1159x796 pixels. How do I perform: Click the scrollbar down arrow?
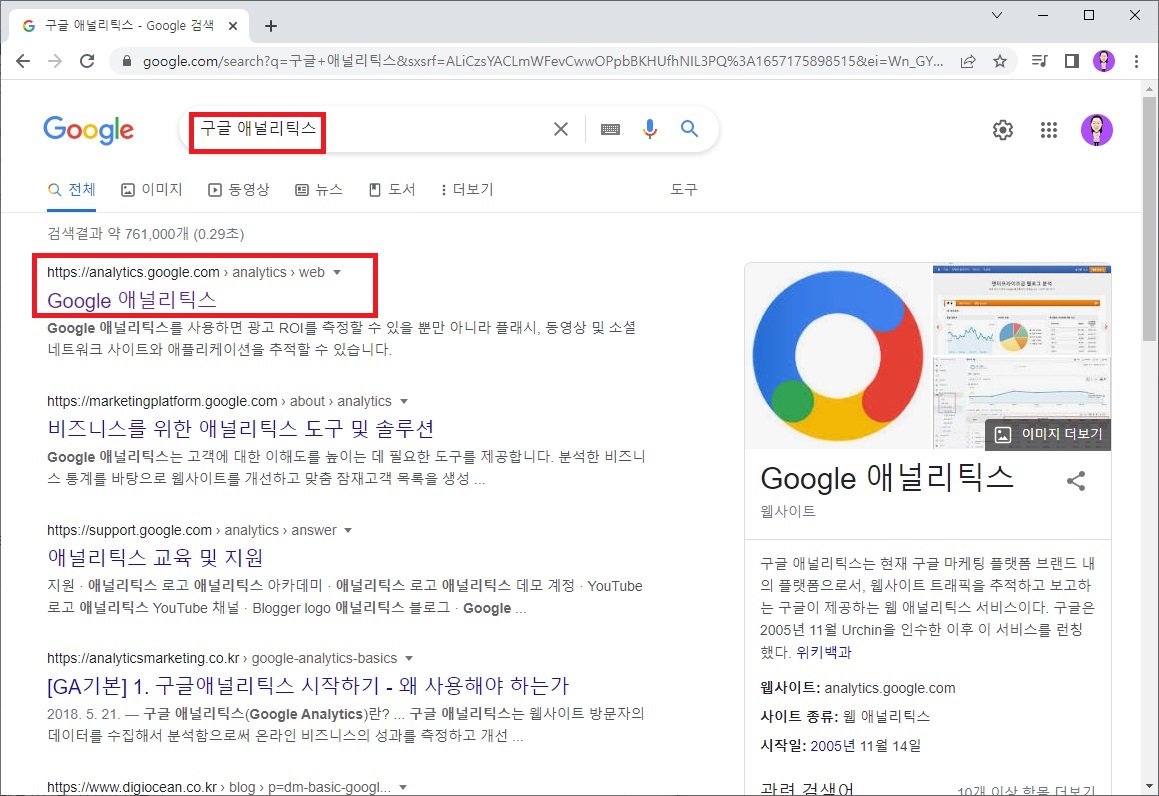[x=1149, y=786]
